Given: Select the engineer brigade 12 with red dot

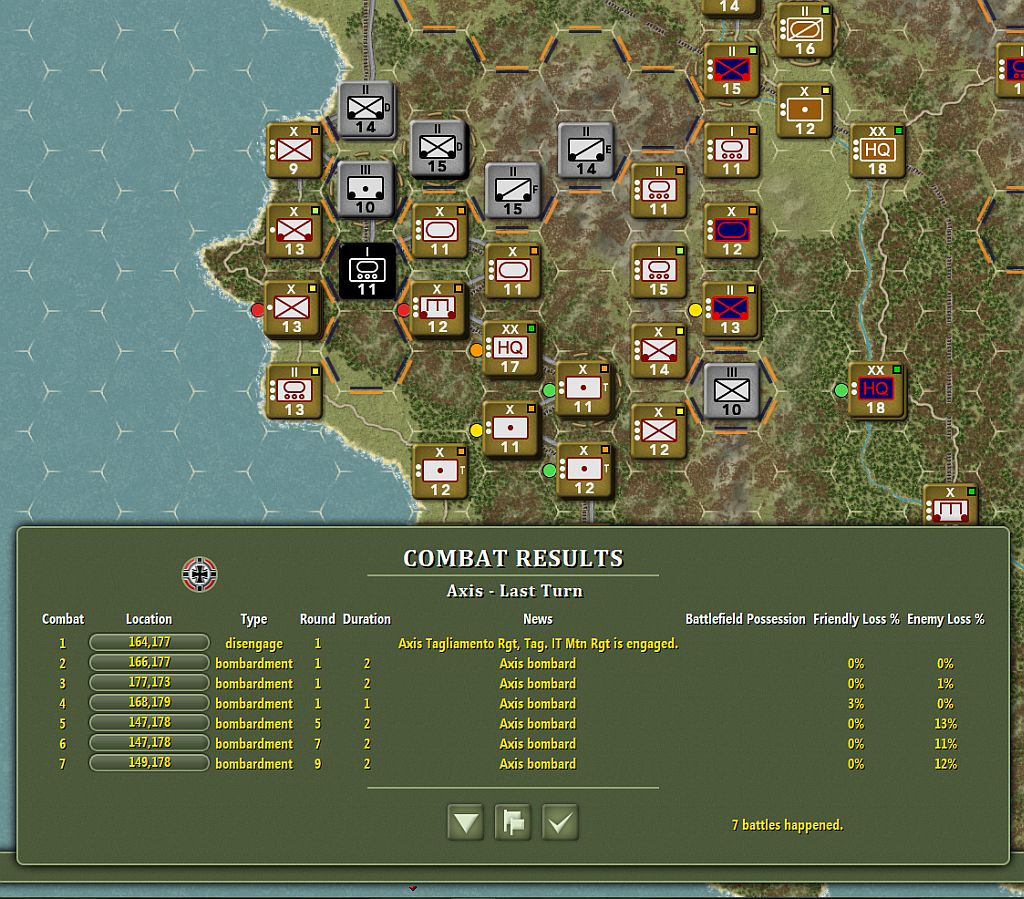Looking at the screenshot, I should [x=438, y=309].
